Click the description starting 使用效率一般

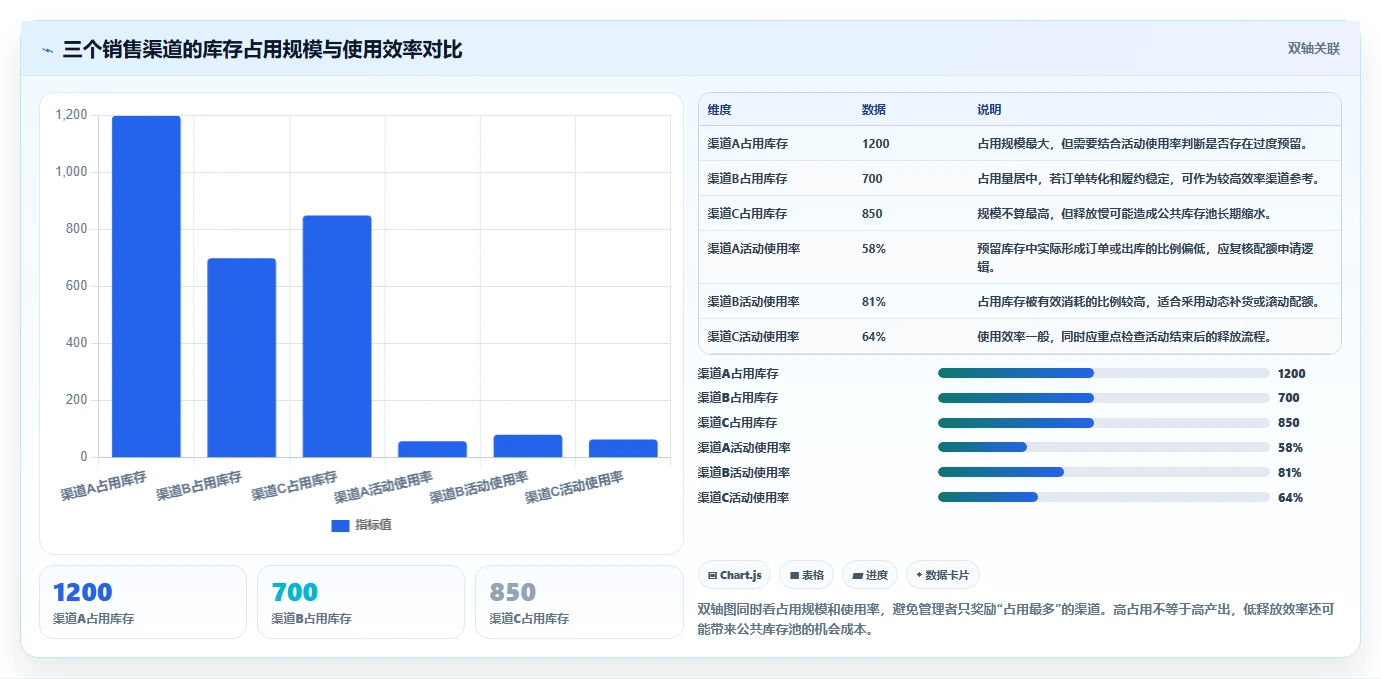pos(1124,337)
